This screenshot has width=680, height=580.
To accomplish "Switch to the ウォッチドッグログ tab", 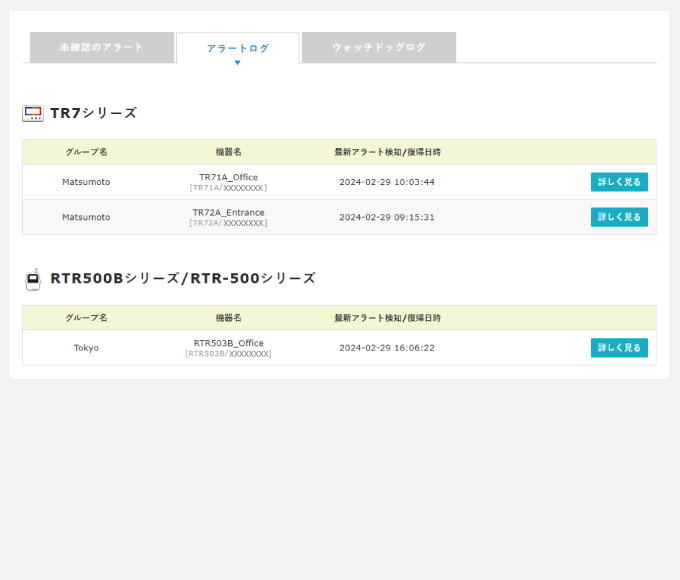I will (378, 47).
